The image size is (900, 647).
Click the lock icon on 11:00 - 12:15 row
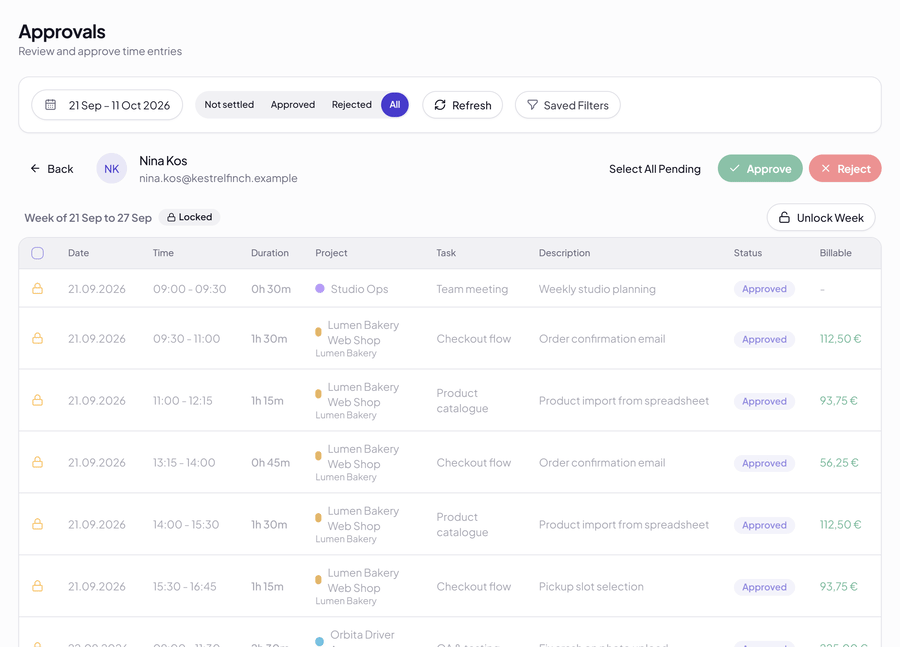[37, 400]
